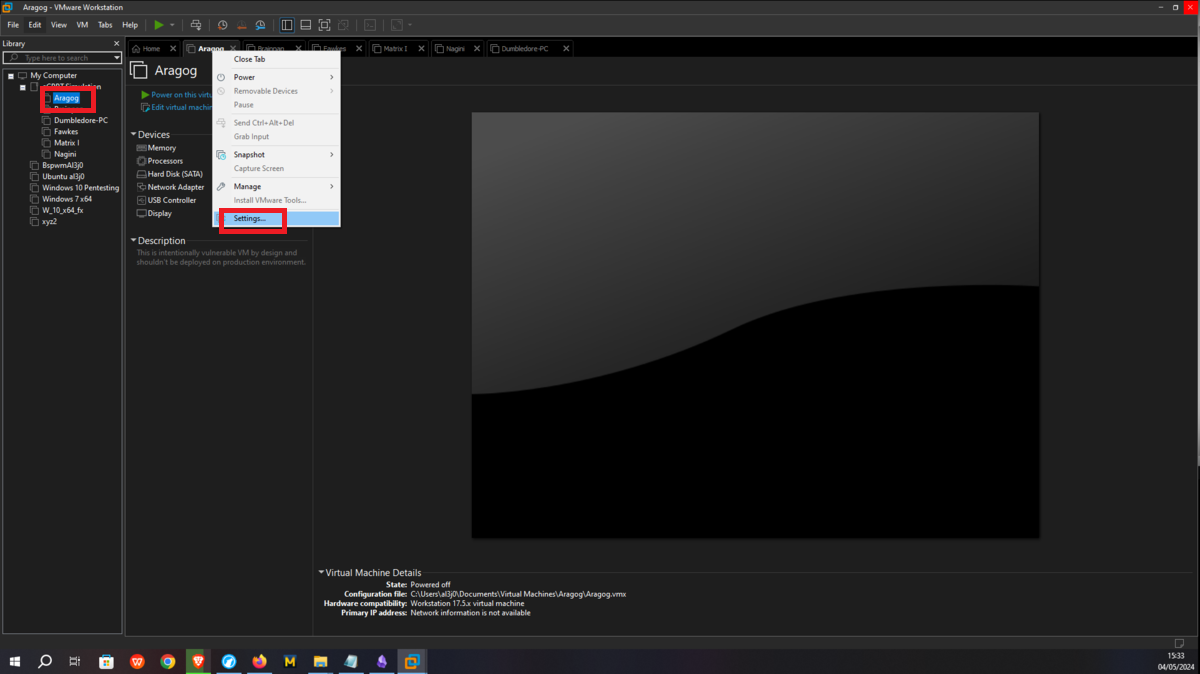The width and height of the screenshot is (1200, 674).
Task: Click the stretch guest toolbar icon
Action: (397, 25)
